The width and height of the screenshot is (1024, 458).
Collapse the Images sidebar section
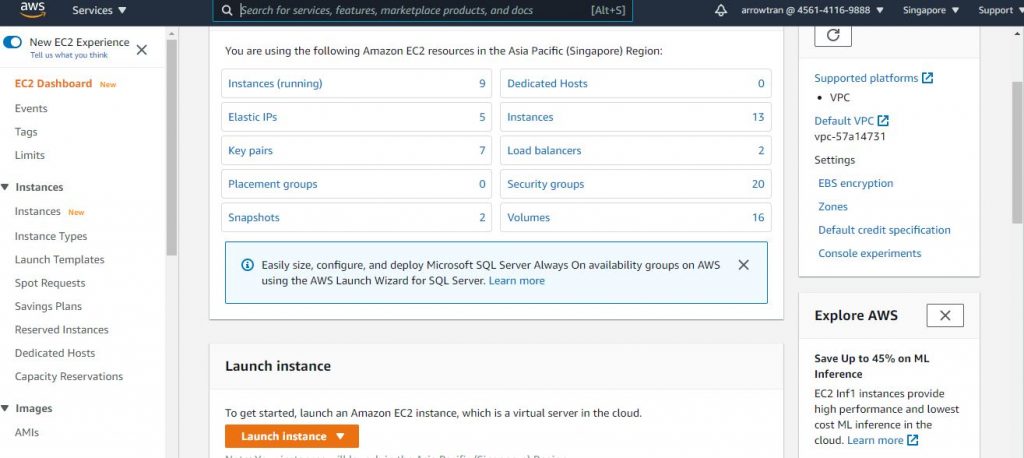click(5, 409)
